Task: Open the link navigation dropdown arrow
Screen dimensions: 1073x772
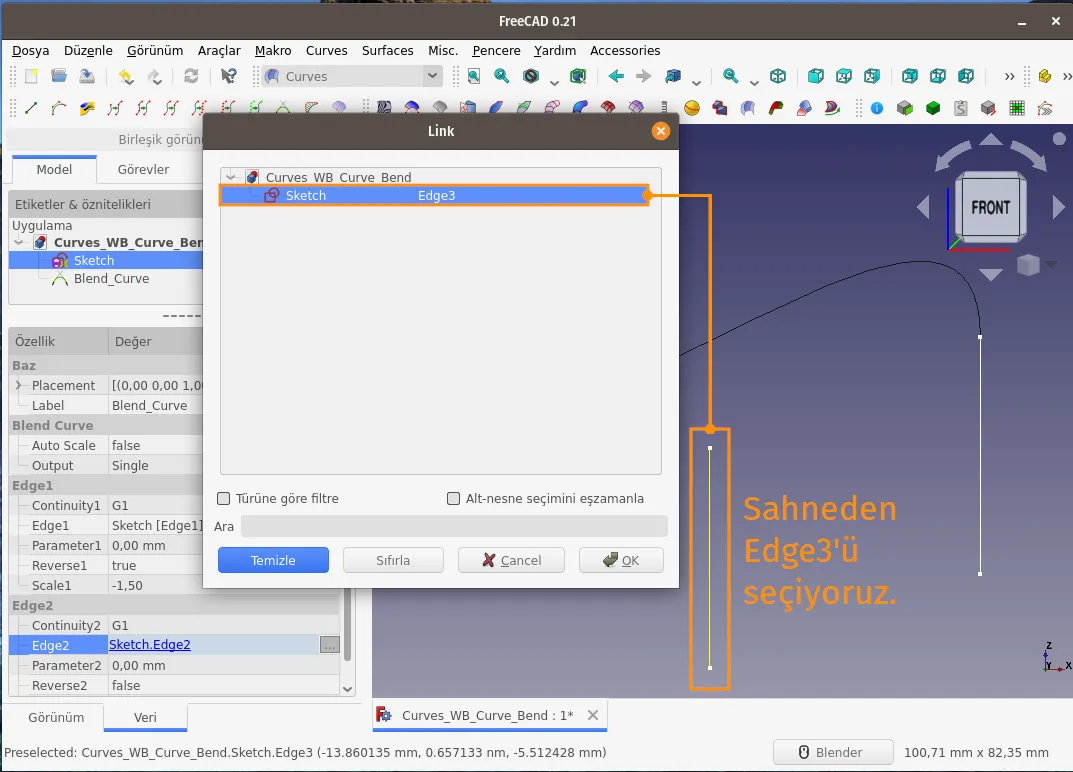Action: click(697, 83)
